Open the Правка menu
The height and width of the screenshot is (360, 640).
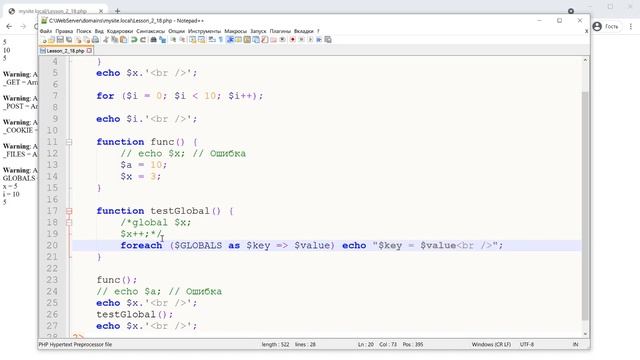(x=64, y=31)
